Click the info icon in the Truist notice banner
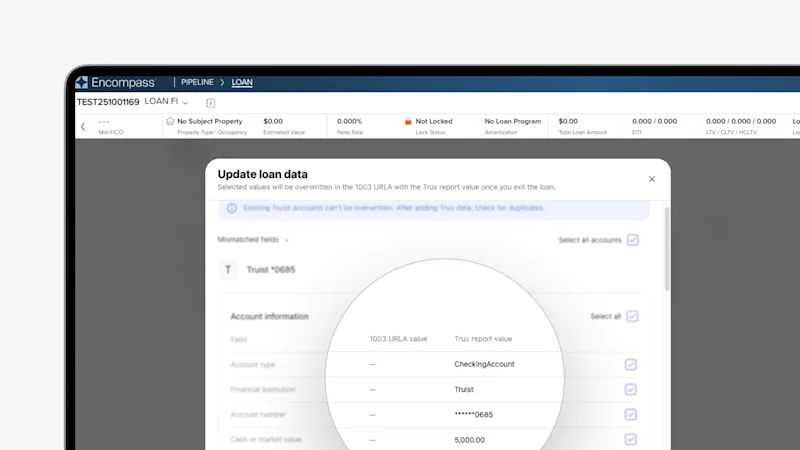Screen dimensions: 800x450 (232, 208)
